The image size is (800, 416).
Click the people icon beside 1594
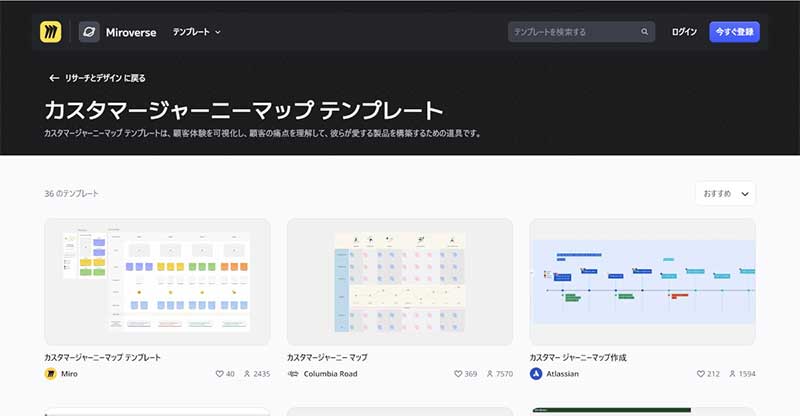732,374
